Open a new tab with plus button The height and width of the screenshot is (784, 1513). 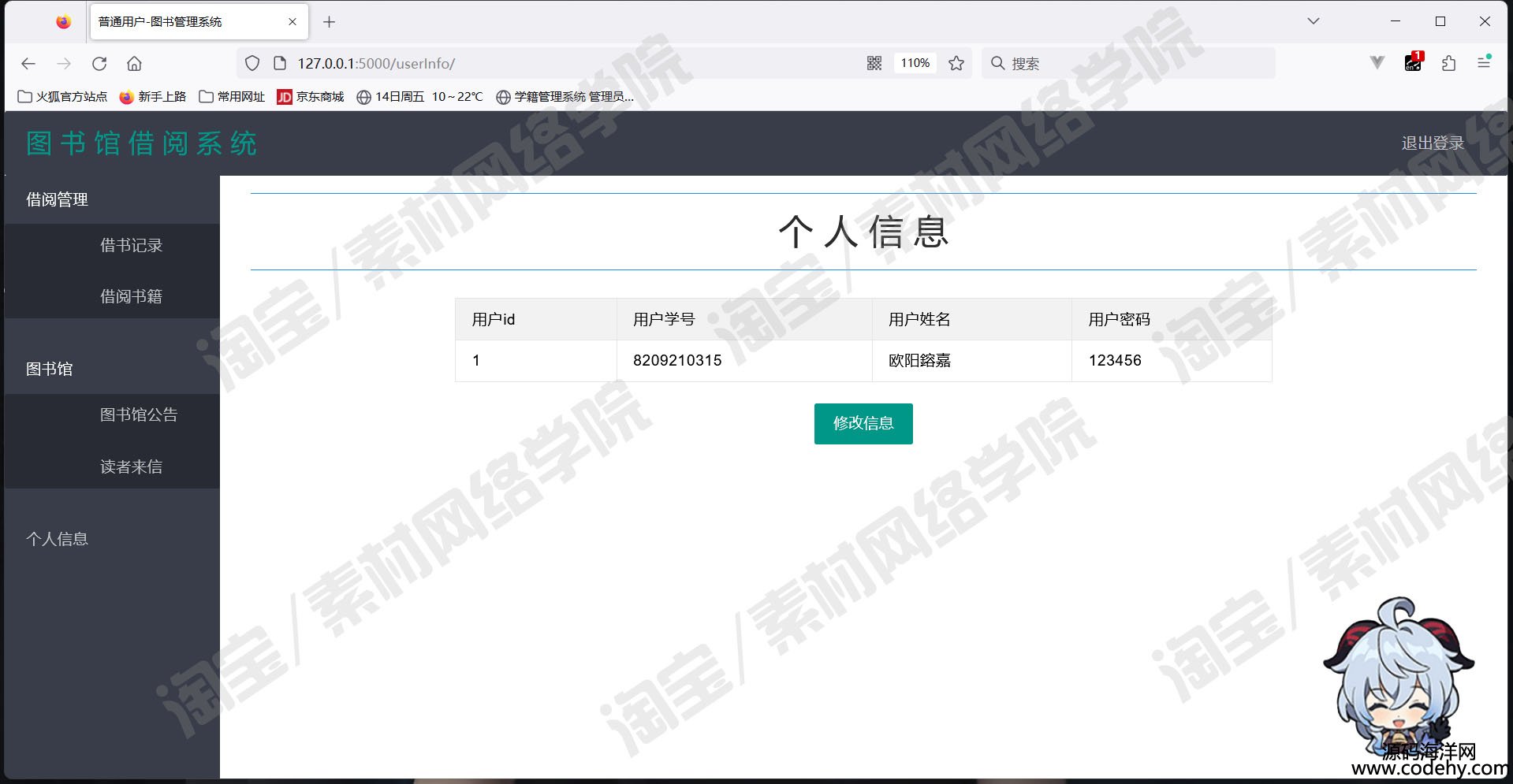coord(330,22)
